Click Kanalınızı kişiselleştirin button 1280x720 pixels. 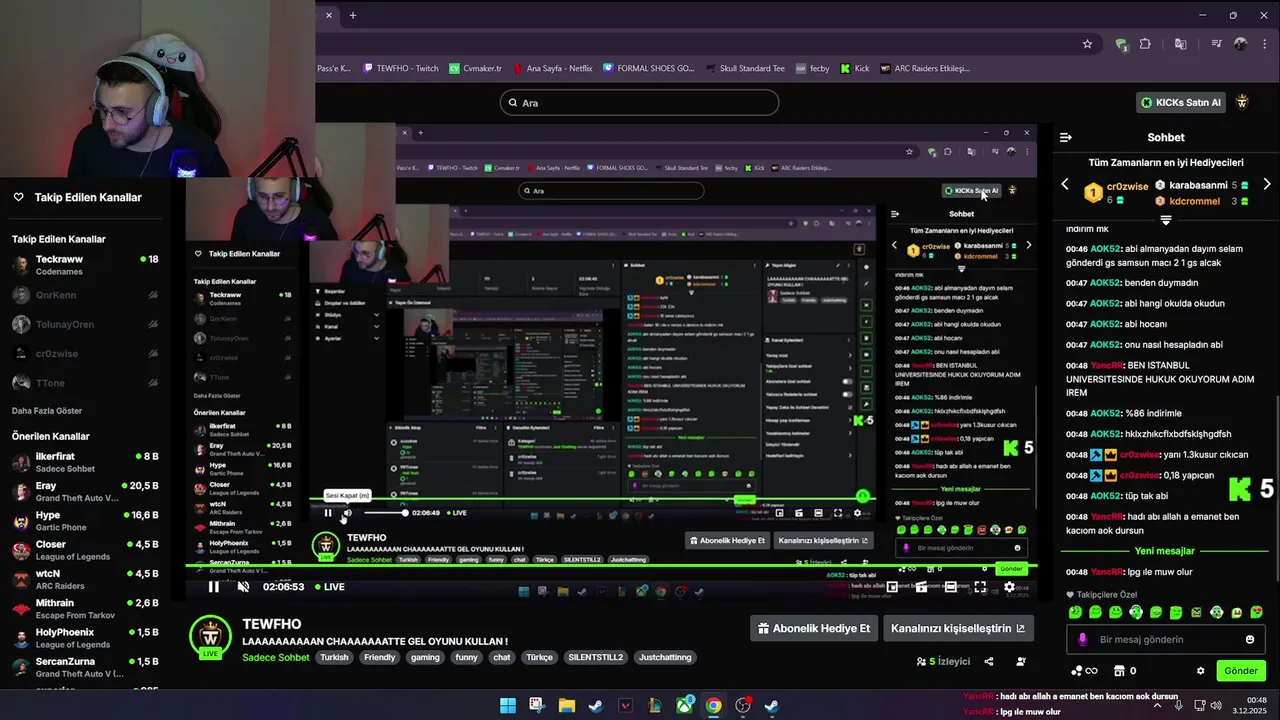[x=958, y=628]
